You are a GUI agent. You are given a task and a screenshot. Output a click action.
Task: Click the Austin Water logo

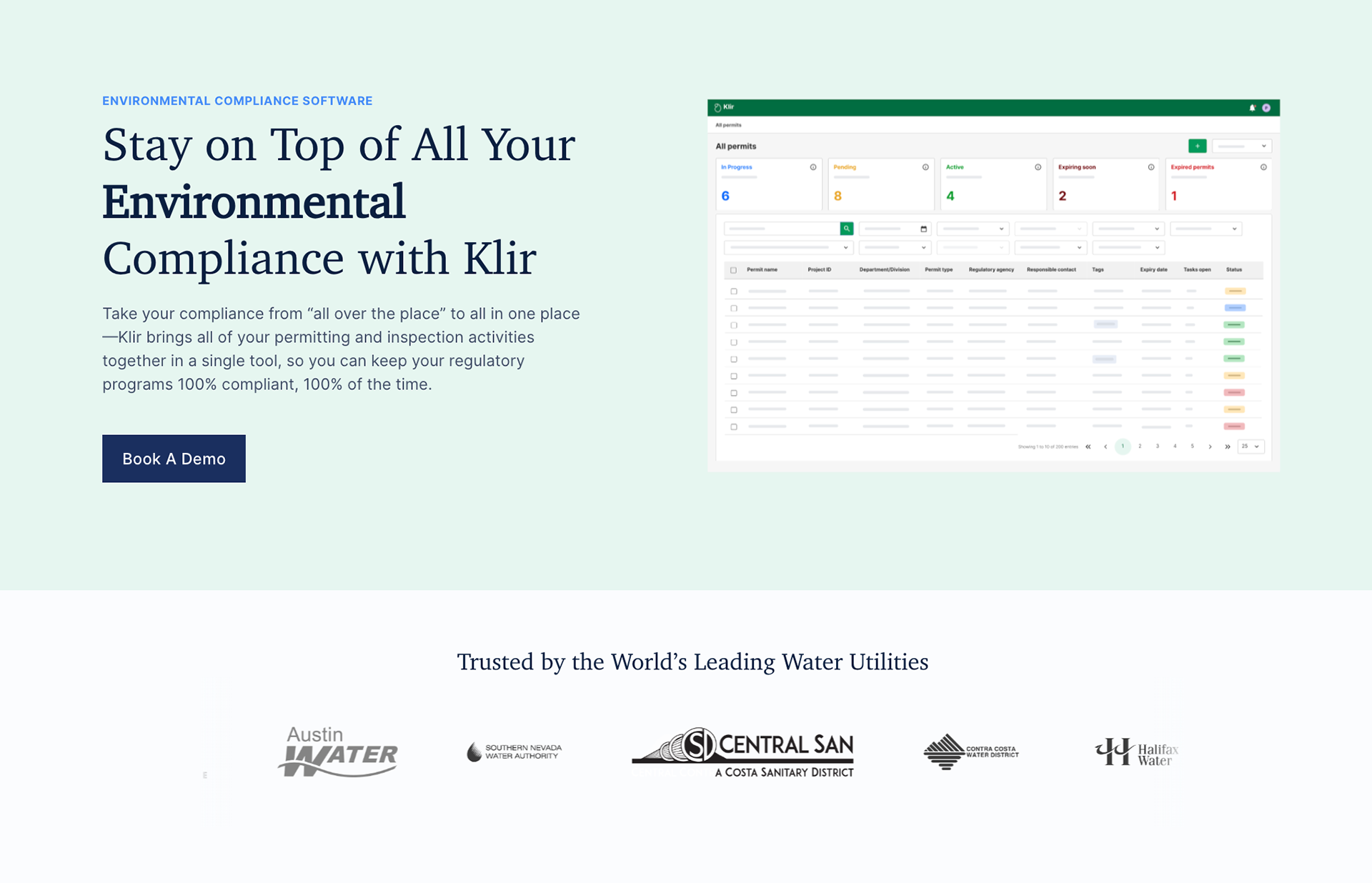(x=338, y=752)
